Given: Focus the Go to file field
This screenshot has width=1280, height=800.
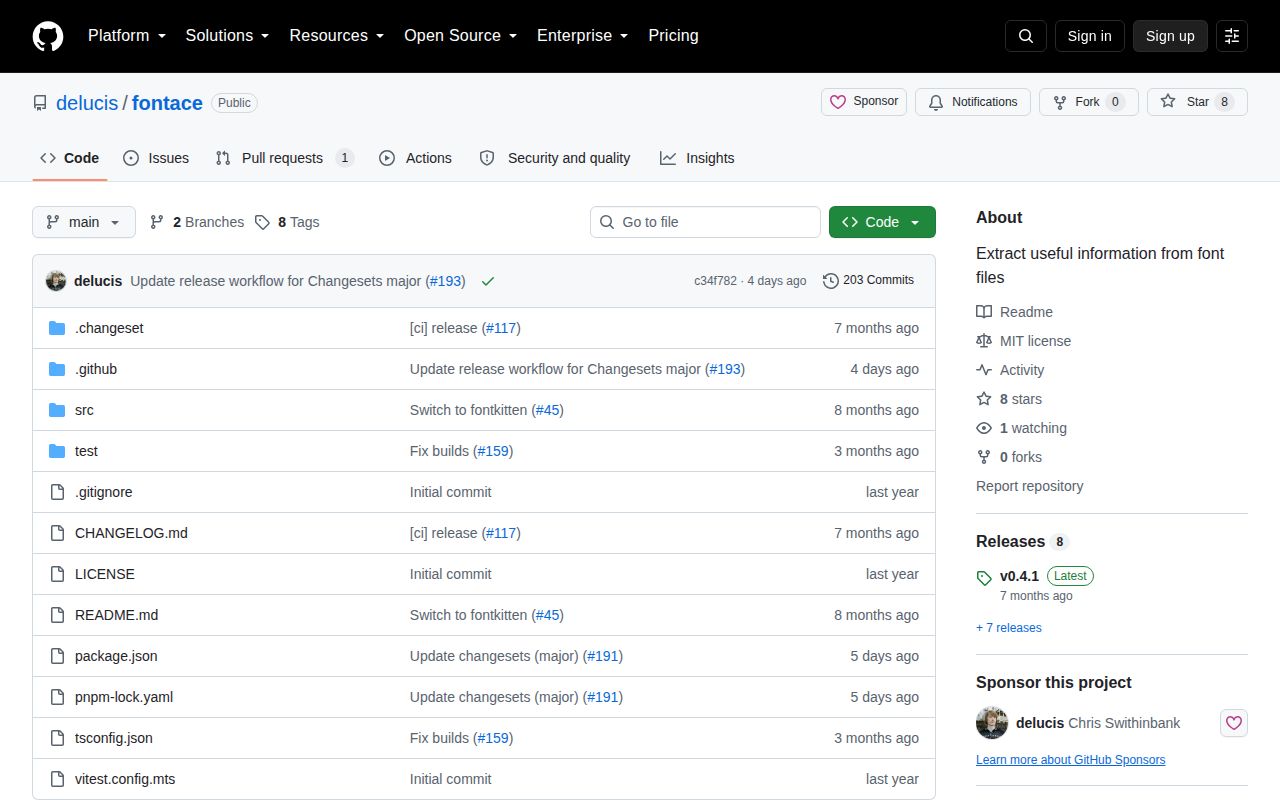Looking at the screenshot, I should point(705,222).
